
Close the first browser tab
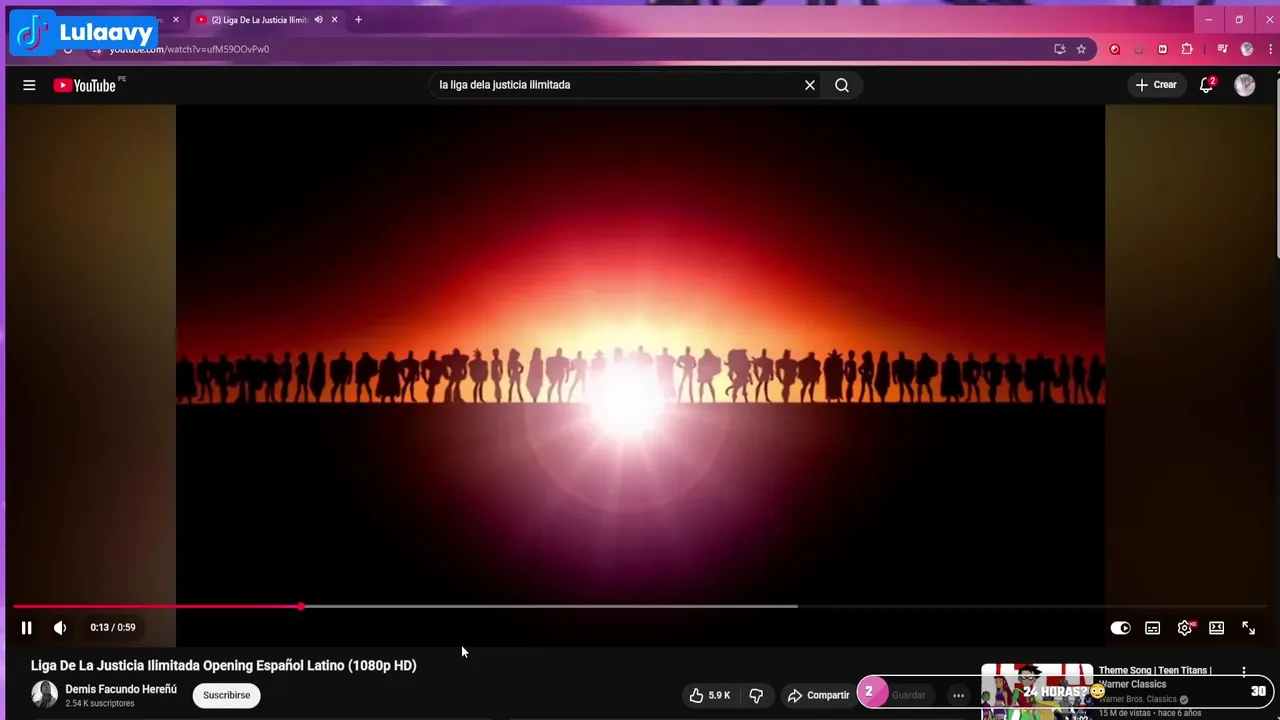[176, 20]
